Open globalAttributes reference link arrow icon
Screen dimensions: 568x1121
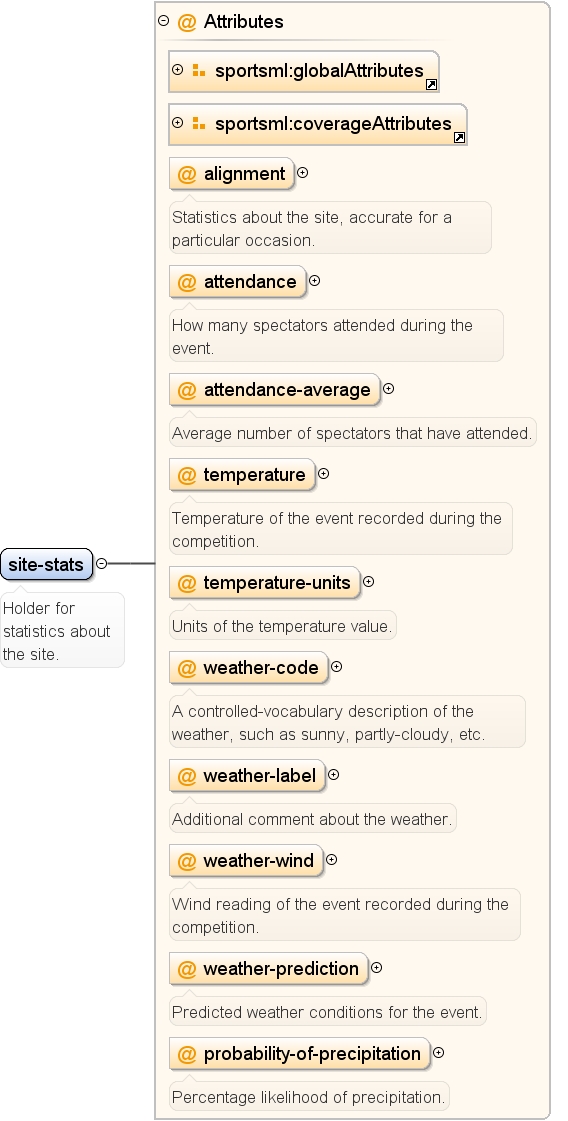[431, 84]
